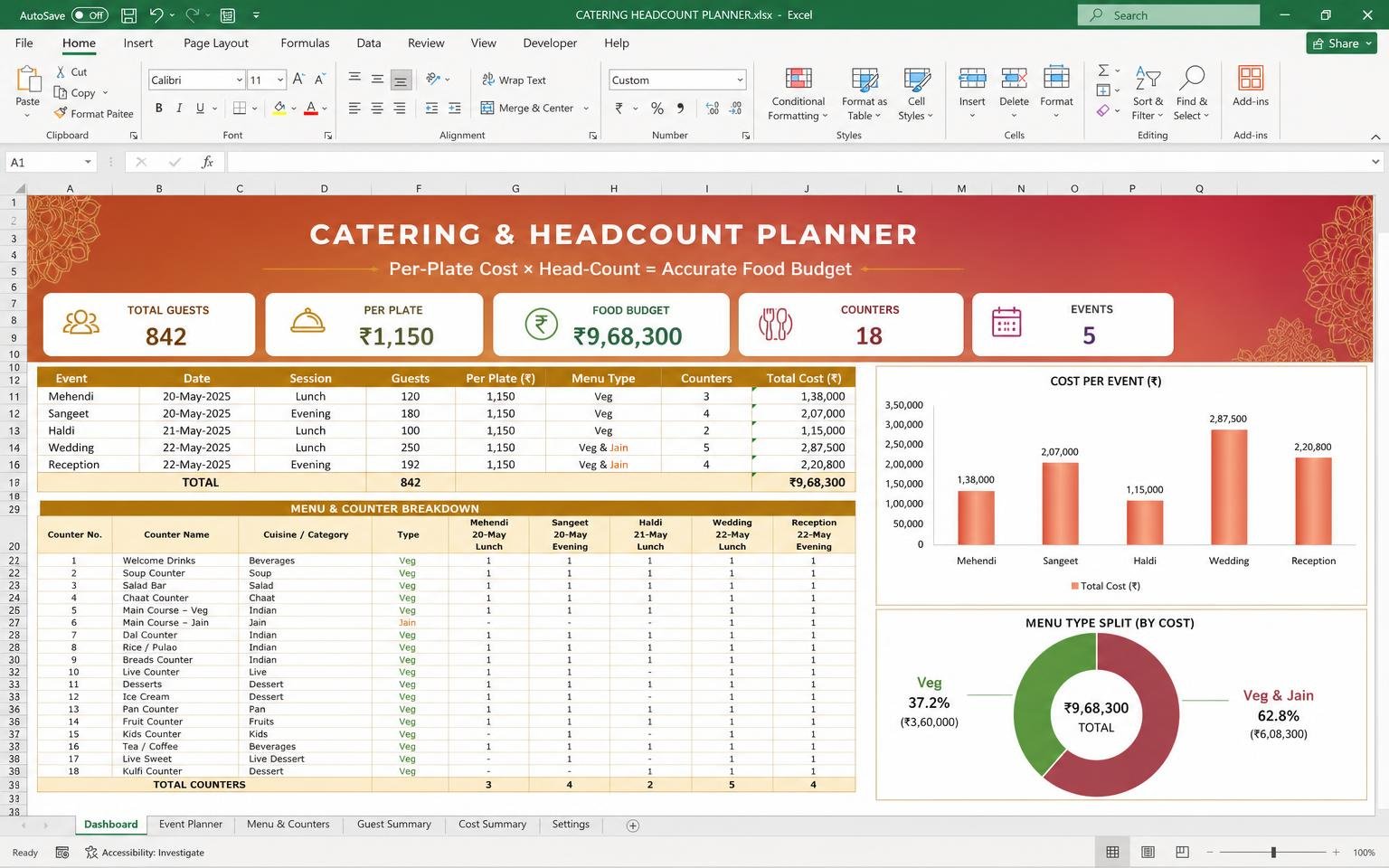This screenshot has width=1389, height=868.
Task: Open the font size 11 dropdown
Action: (x=280, y=80)
